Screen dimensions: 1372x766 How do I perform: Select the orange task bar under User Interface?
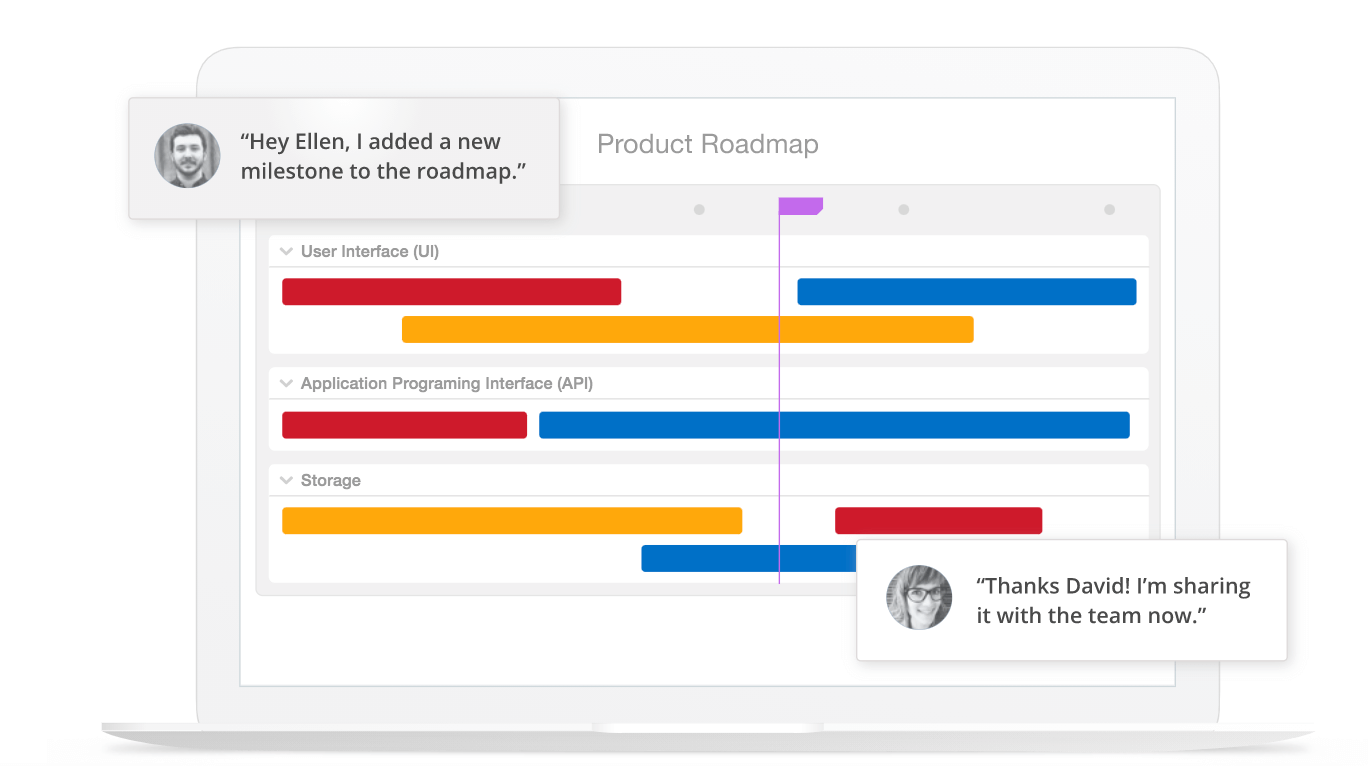pyautogui.click(x=687, y=329)
